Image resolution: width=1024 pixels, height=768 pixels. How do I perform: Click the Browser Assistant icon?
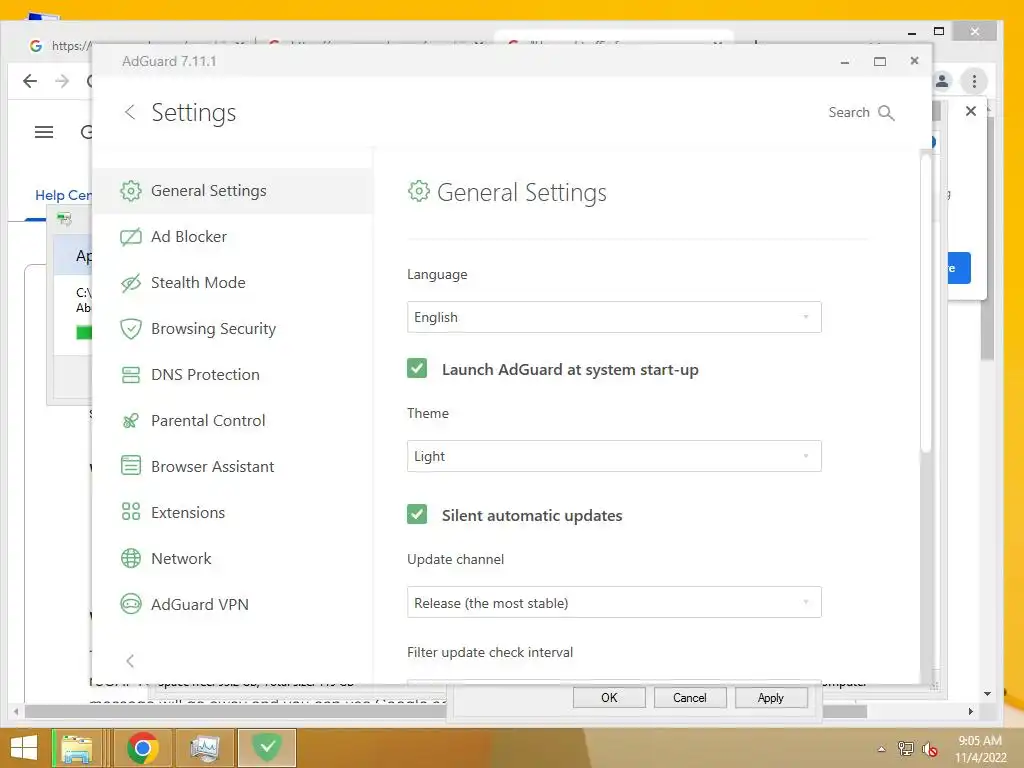pos(131,466)
